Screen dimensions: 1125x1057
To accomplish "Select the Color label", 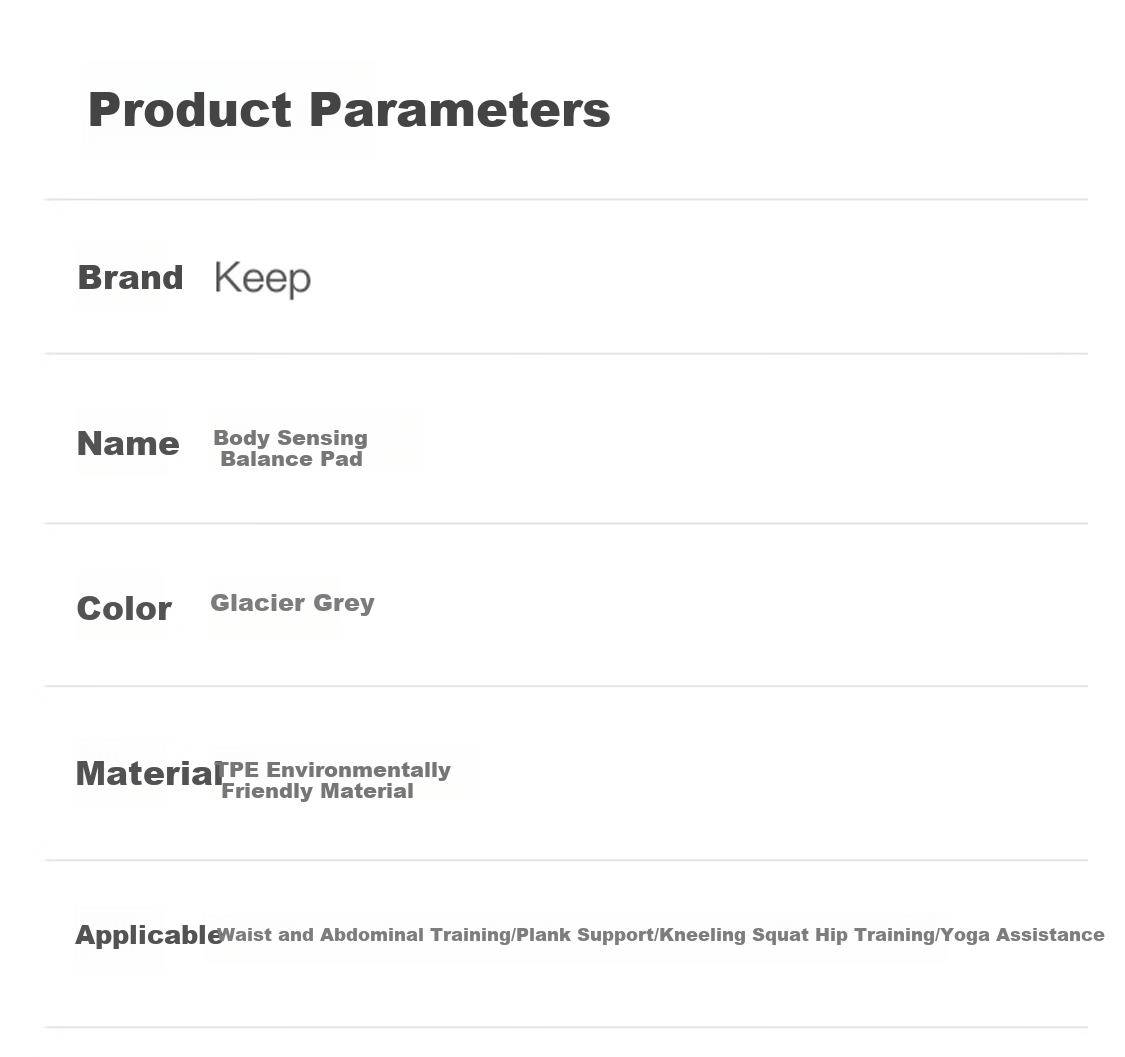I will point(124,609).
